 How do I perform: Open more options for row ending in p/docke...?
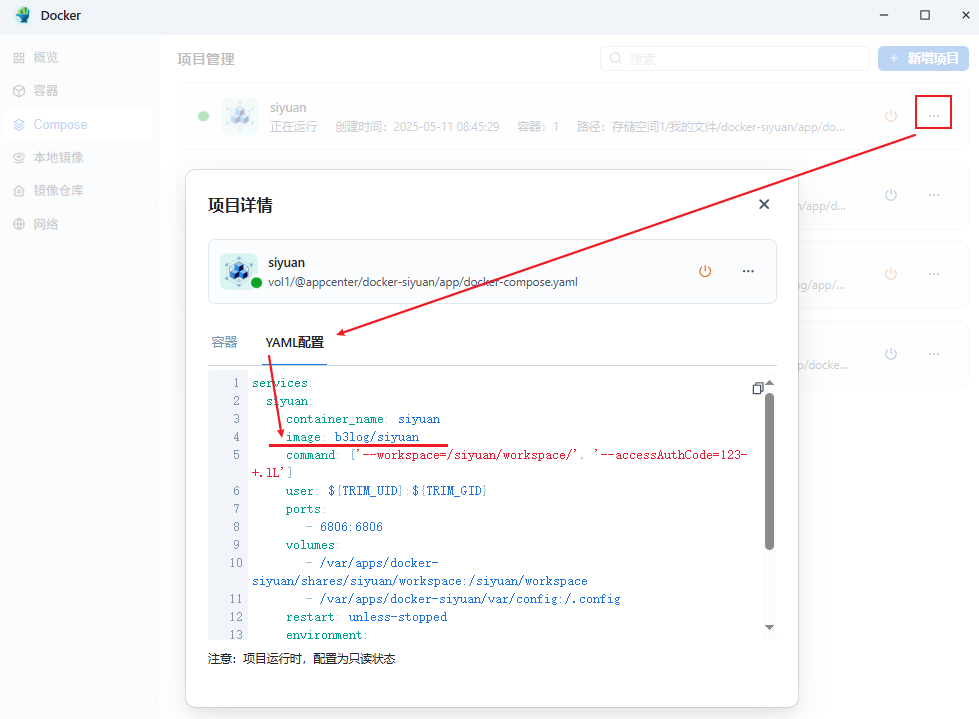(x=933, y=354)
